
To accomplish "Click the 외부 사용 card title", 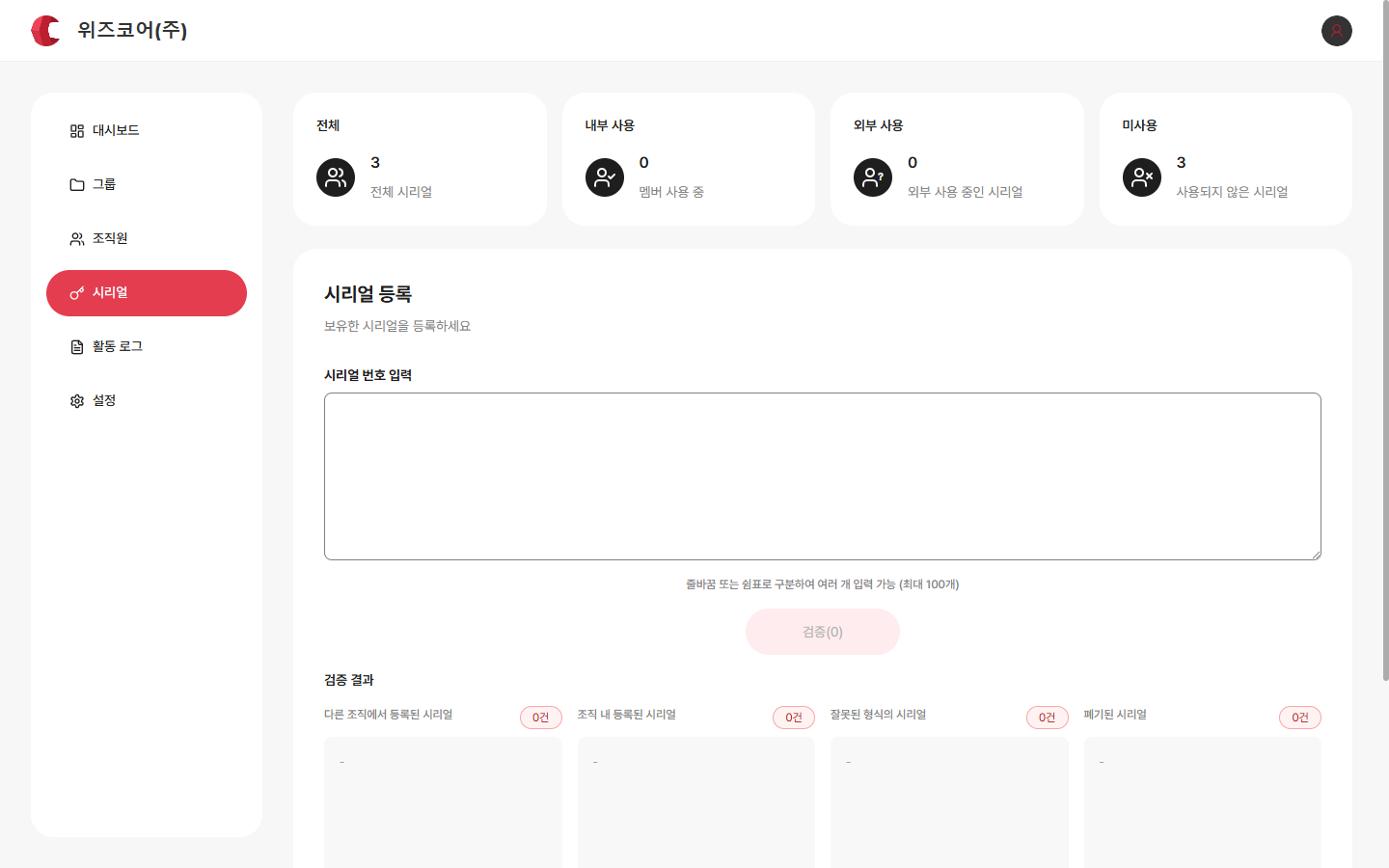I will (x=879, y=125).
